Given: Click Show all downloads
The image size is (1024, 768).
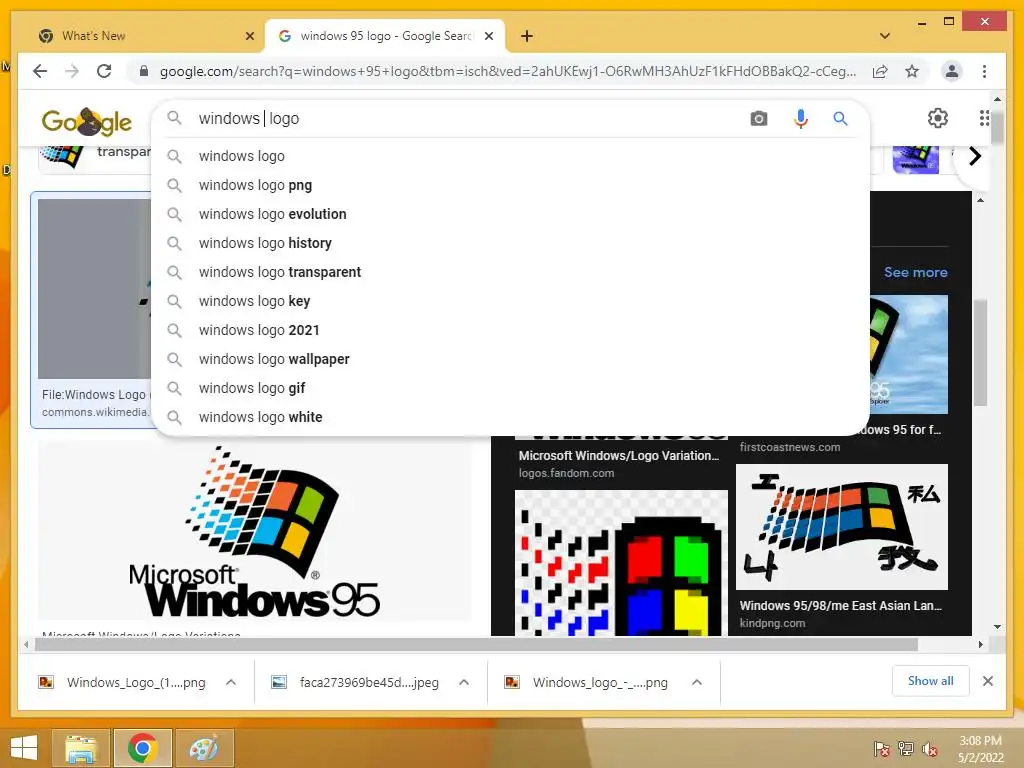Looking at the screenshot, I should click(931, 681).
